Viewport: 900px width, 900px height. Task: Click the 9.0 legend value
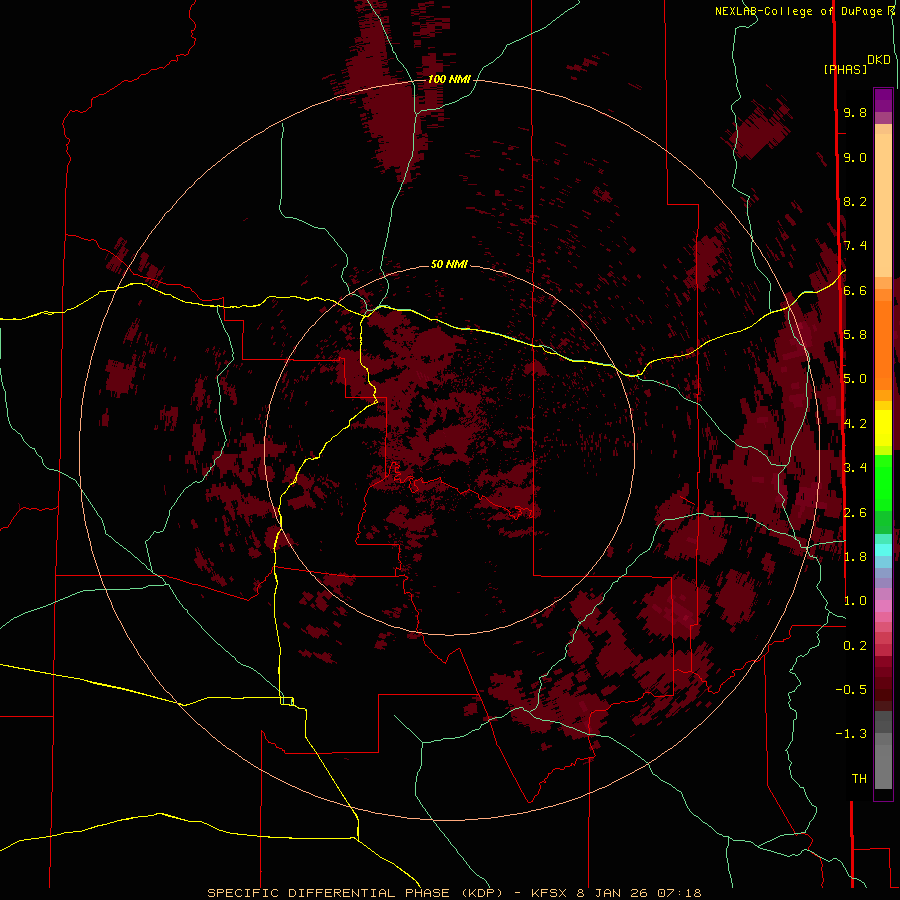click(855, 157)
